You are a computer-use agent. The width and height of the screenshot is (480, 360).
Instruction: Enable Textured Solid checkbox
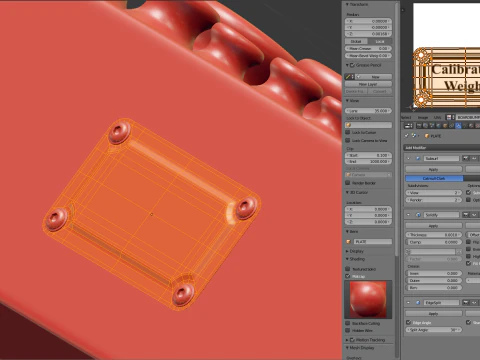coord(348,269)
